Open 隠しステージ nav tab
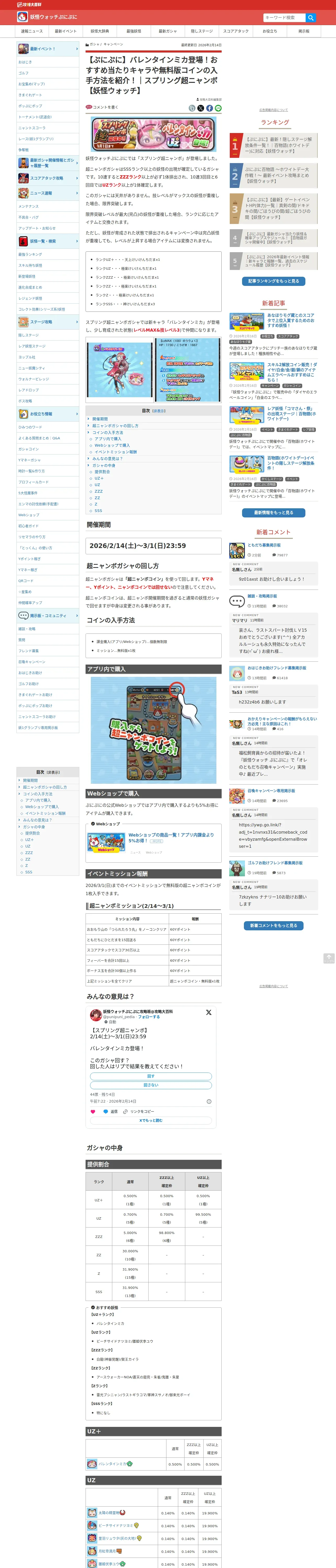 [x=202, y=31]
